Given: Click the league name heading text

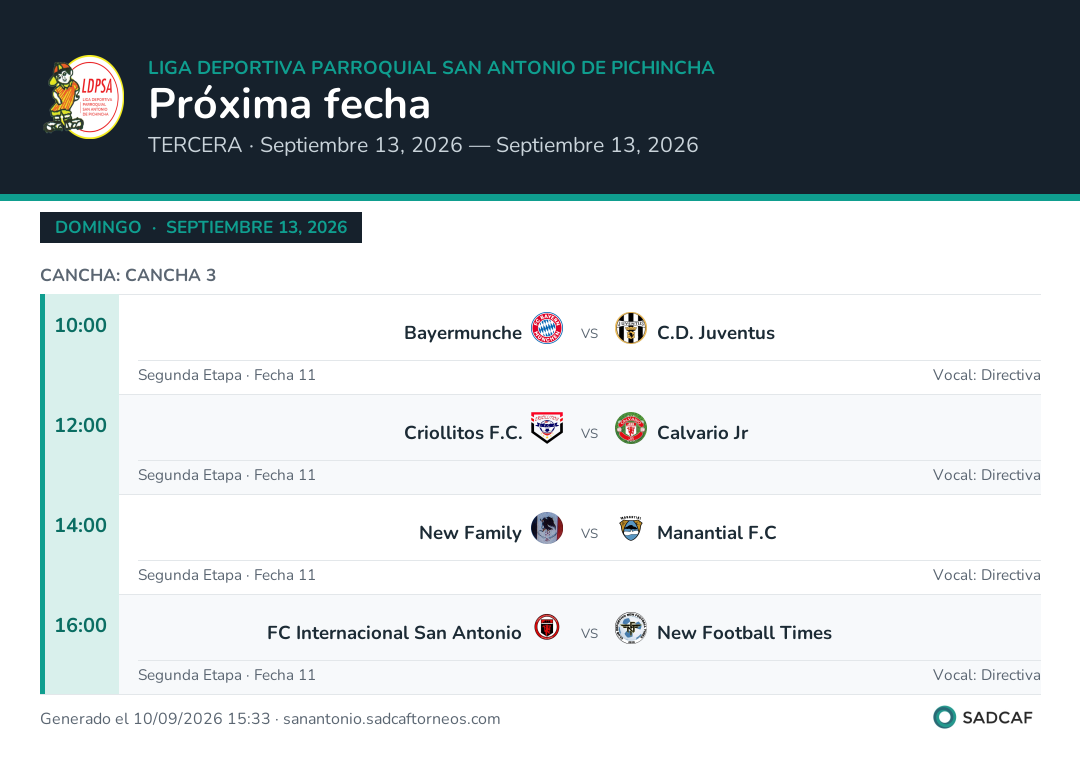Looking at the screenshot, I should [431, 67].
